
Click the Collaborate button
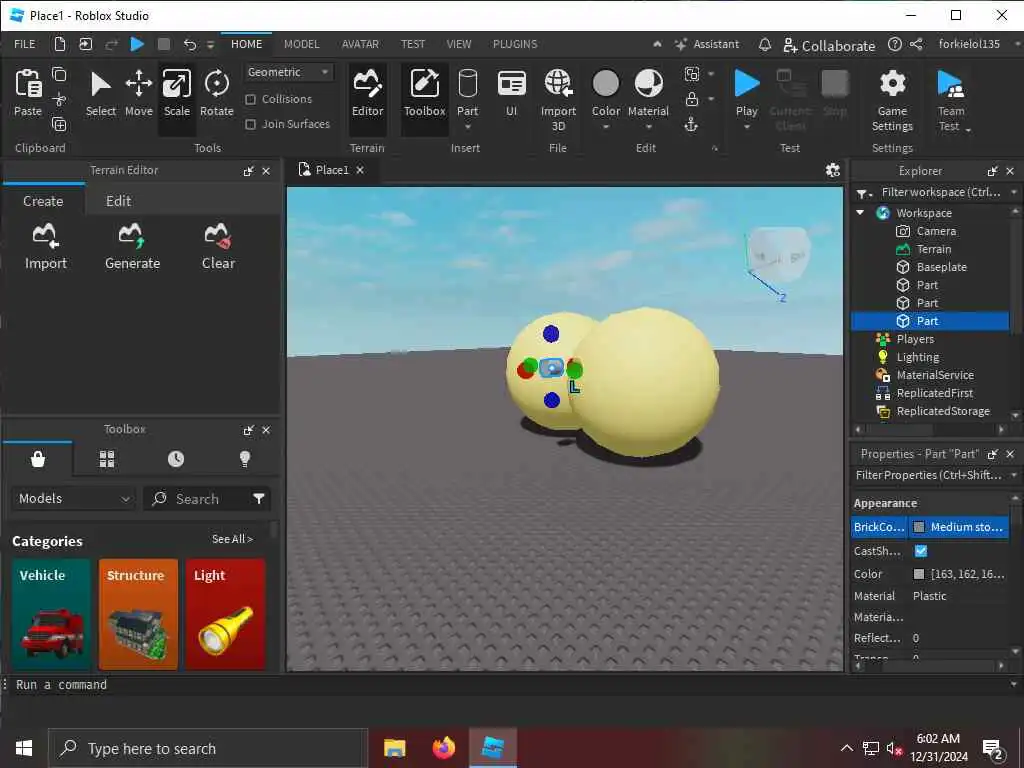coord(829,45)
